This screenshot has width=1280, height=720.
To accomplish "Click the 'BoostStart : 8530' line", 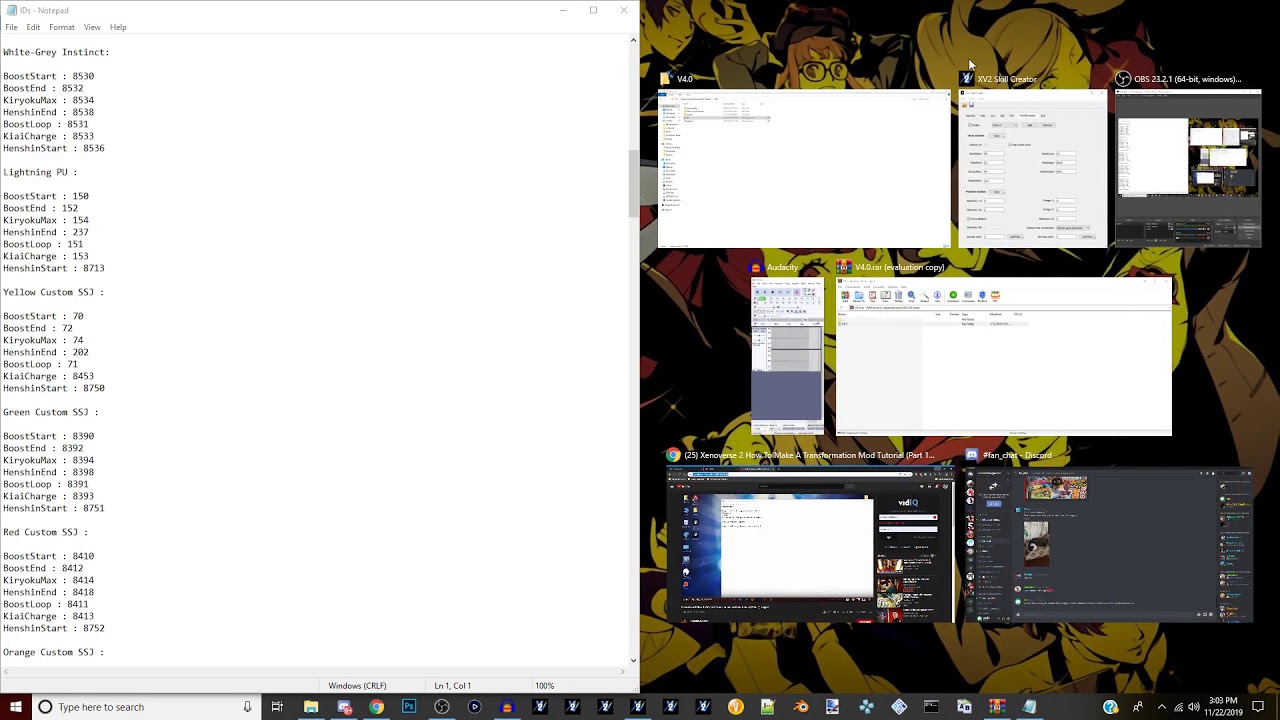I will [x=48, y=76].
